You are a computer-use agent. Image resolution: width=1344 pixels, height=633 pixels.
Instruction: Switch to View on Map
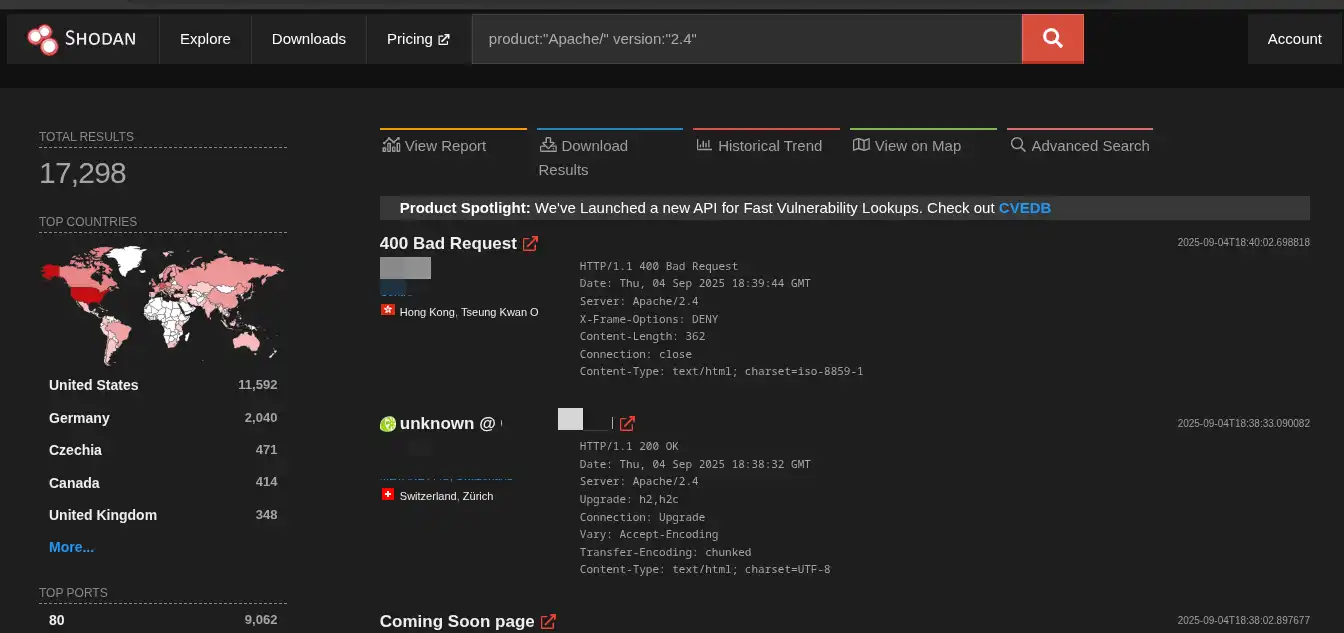906,146
